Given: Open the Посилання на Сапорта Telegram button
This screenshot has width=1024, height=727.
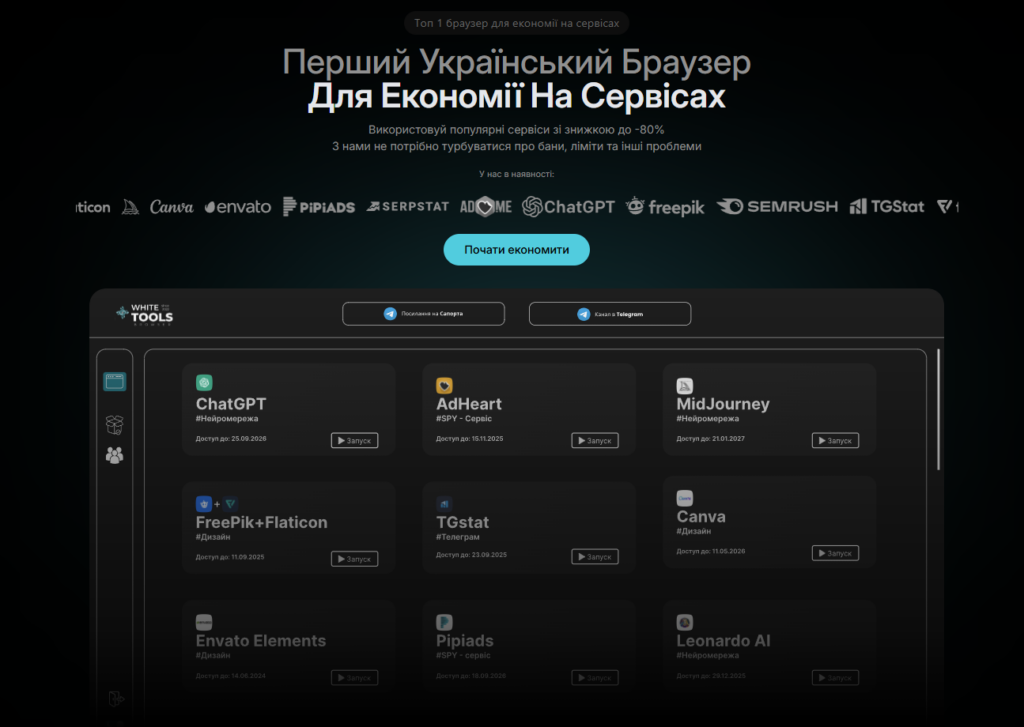Looking at the screenshot, I should pyautogui.click(x=423, y=314).
